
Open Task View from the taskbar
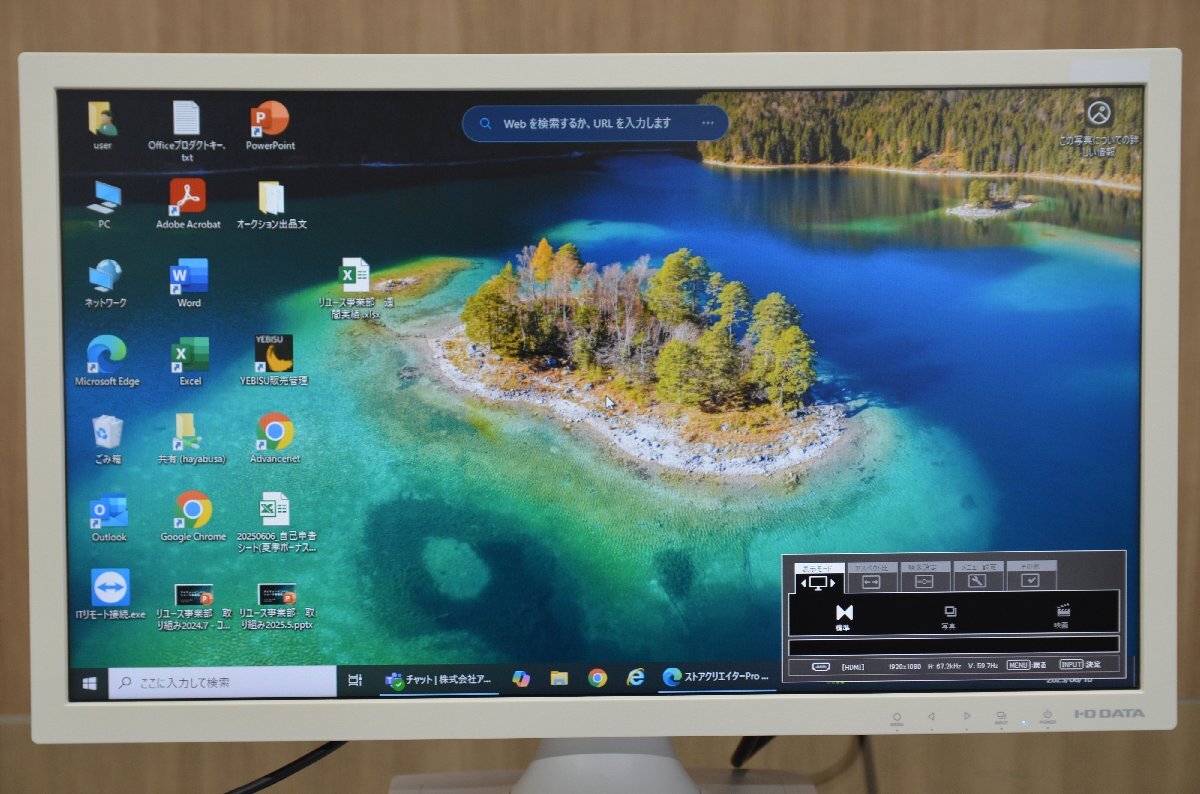(354, 680)
